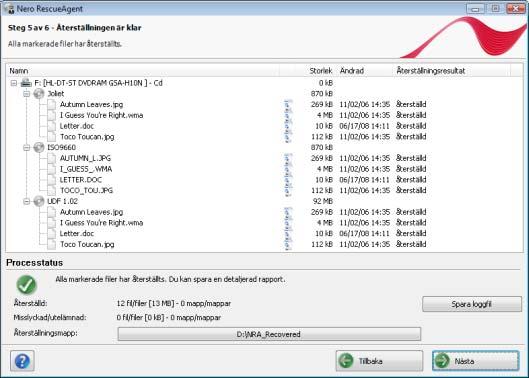Image resolution: width=529 pixels, height=378 pixels.
Task: Click progress indicator on Toco Toucan.jpg UDF row
Action: pyautogui.click(x=288, y=244)
